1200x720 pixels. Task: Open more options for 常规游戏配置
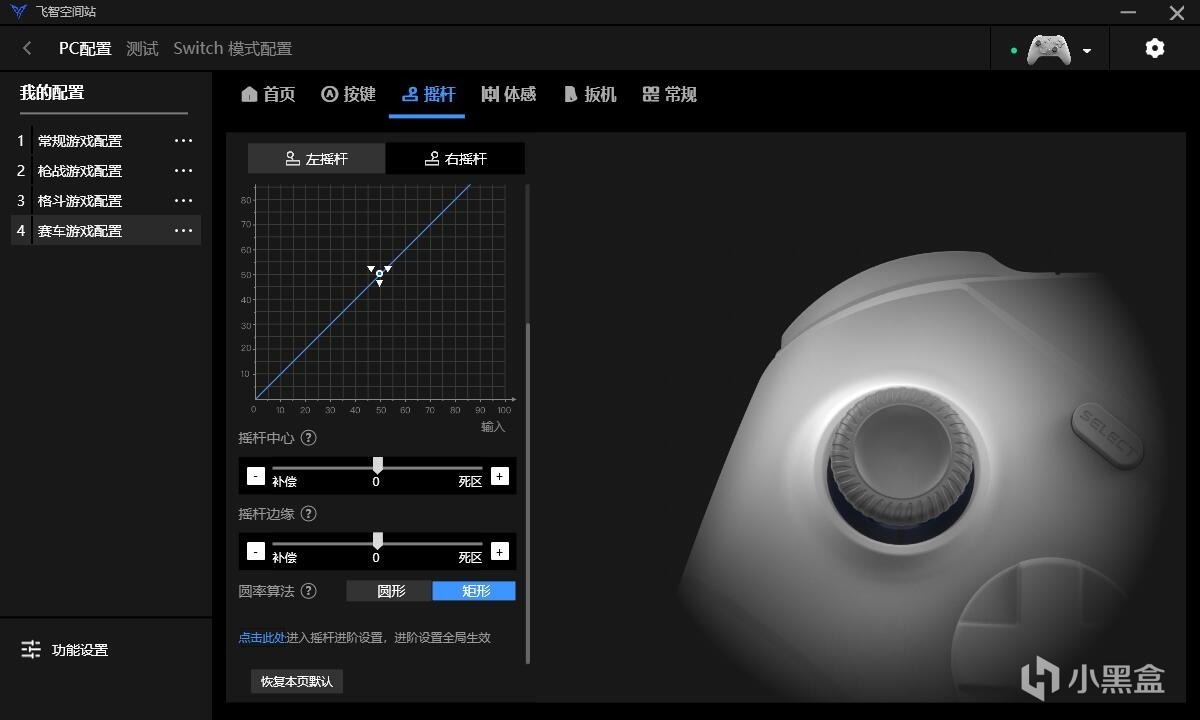[x=183, y=141]
